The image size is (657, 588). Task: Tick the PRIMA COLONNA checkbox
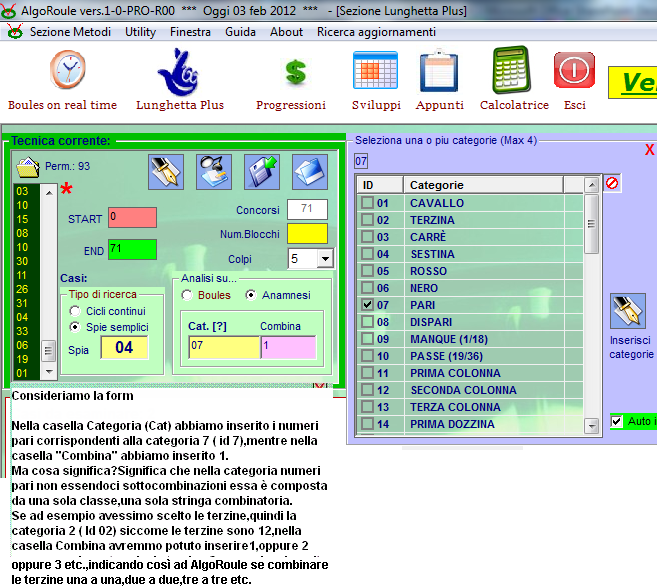pyautogui.click(x=367, y=373)
